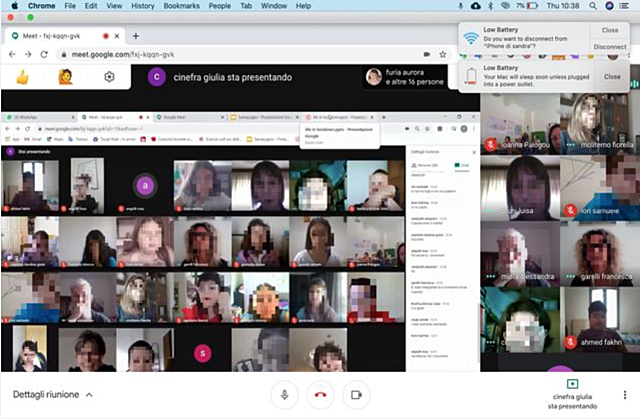This screenshot has height=419, width=640.
Task: Open the View menu
Action: click(x=114, y=6)
